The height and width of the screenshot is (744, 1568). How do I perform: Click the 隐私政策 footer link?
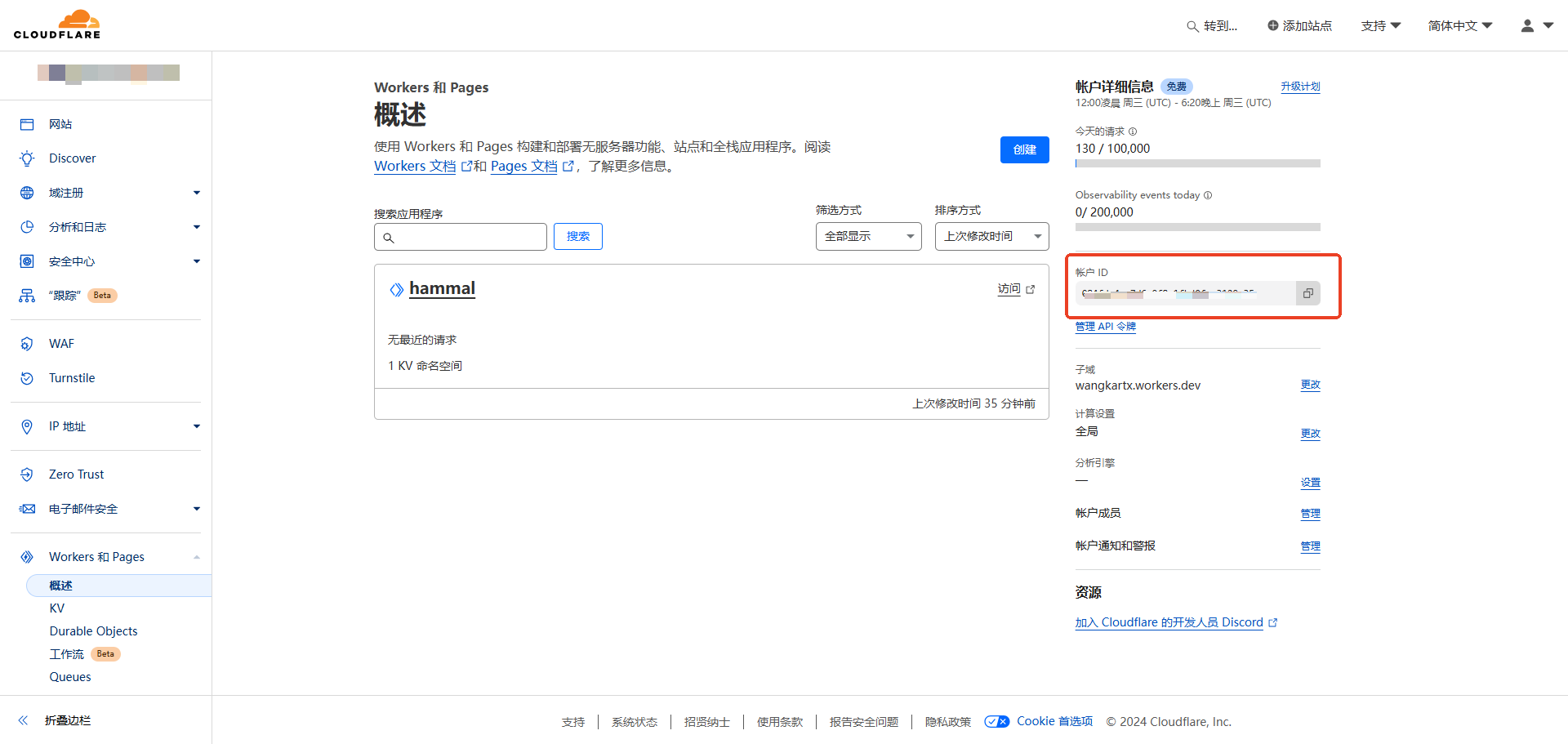coord(948,722)
